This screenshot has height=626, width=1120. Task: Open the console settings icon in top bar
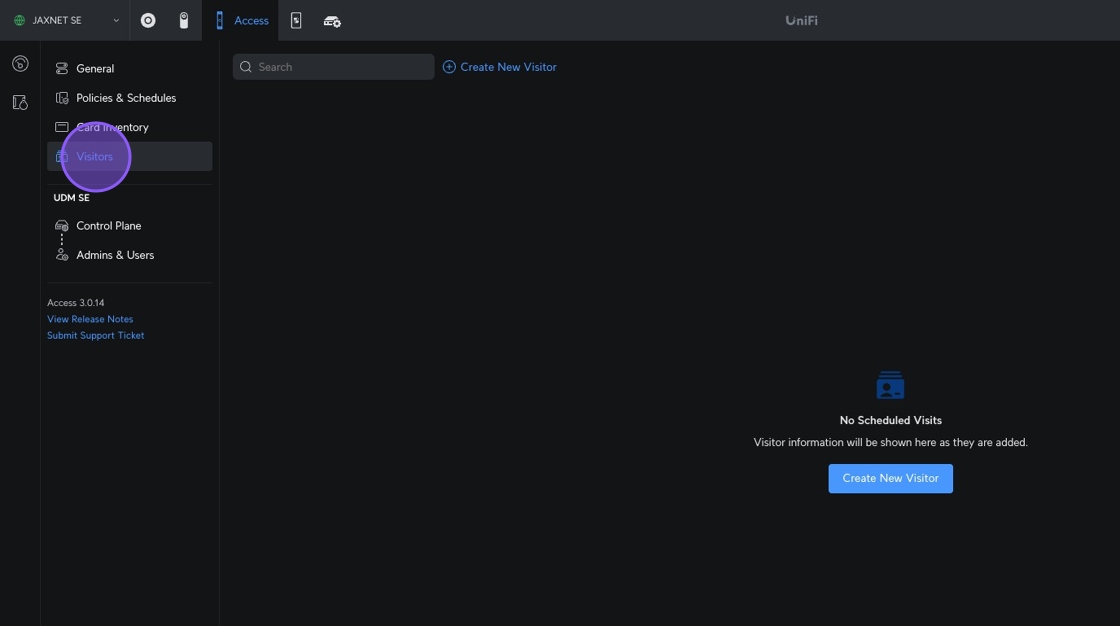click(x=332, y=21)
